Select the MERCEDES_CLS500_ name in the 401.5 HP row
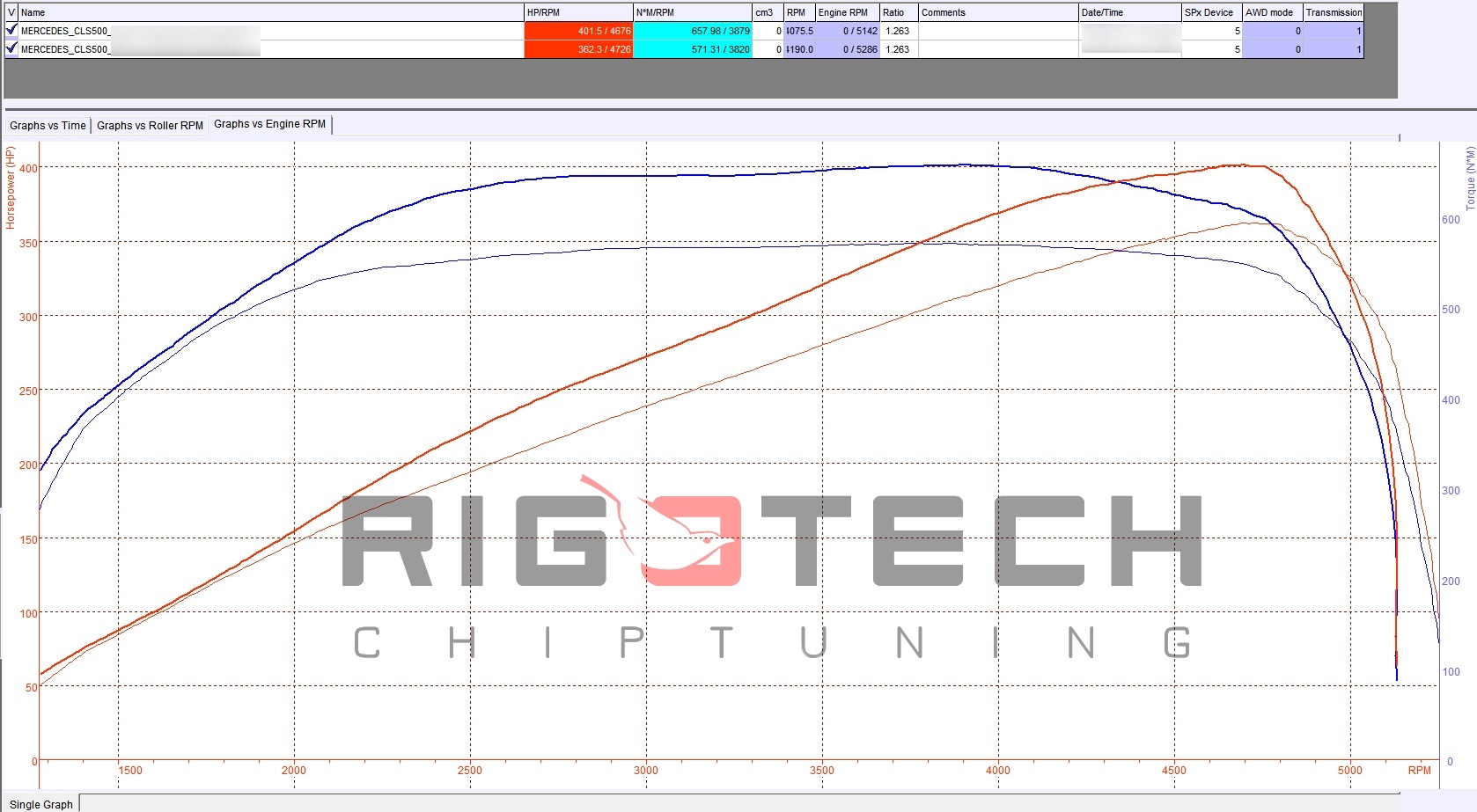1477x812 pixels. (x=65, y=31)
